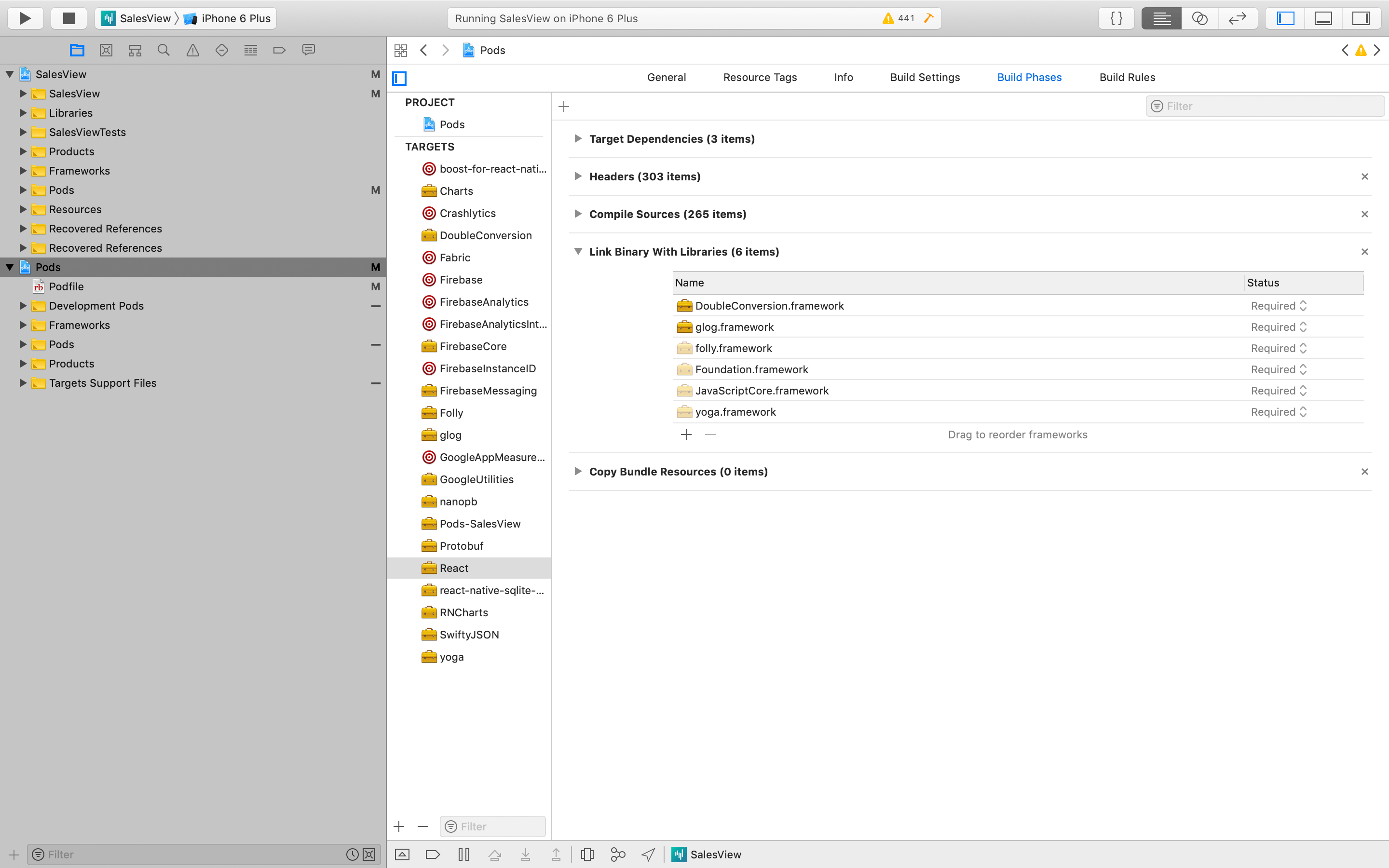Viewport: 1389px width, 868px height.
Task: Switch to the Build Settings tab
Action: pos(925,77)
